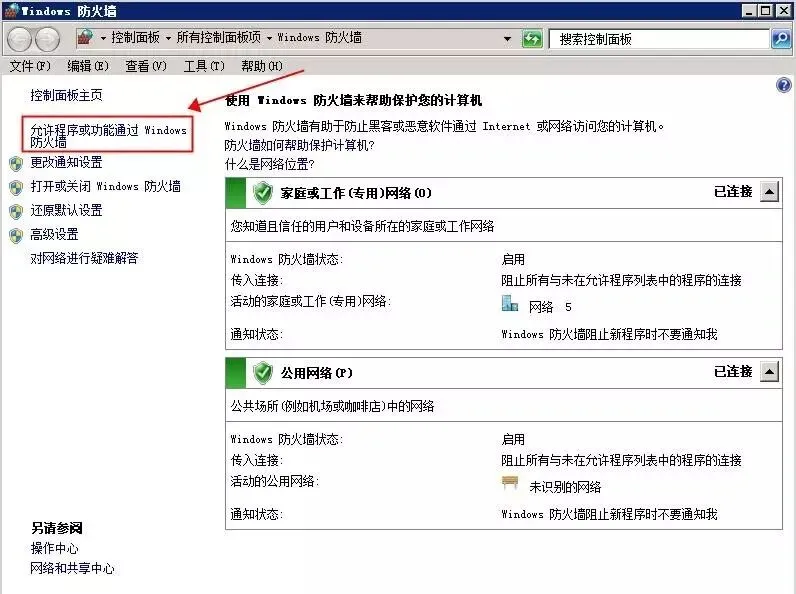The image size is (796, 594).
Task: Click 还原默认设置 link
Action: point(67,210)
